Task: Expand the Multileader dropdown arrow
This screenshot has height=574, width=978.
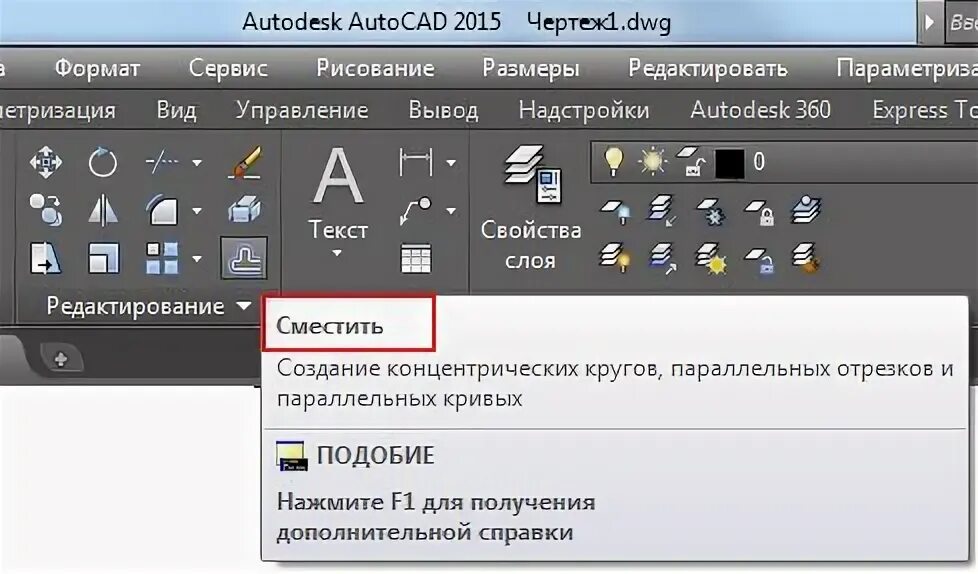Action: 450,211
